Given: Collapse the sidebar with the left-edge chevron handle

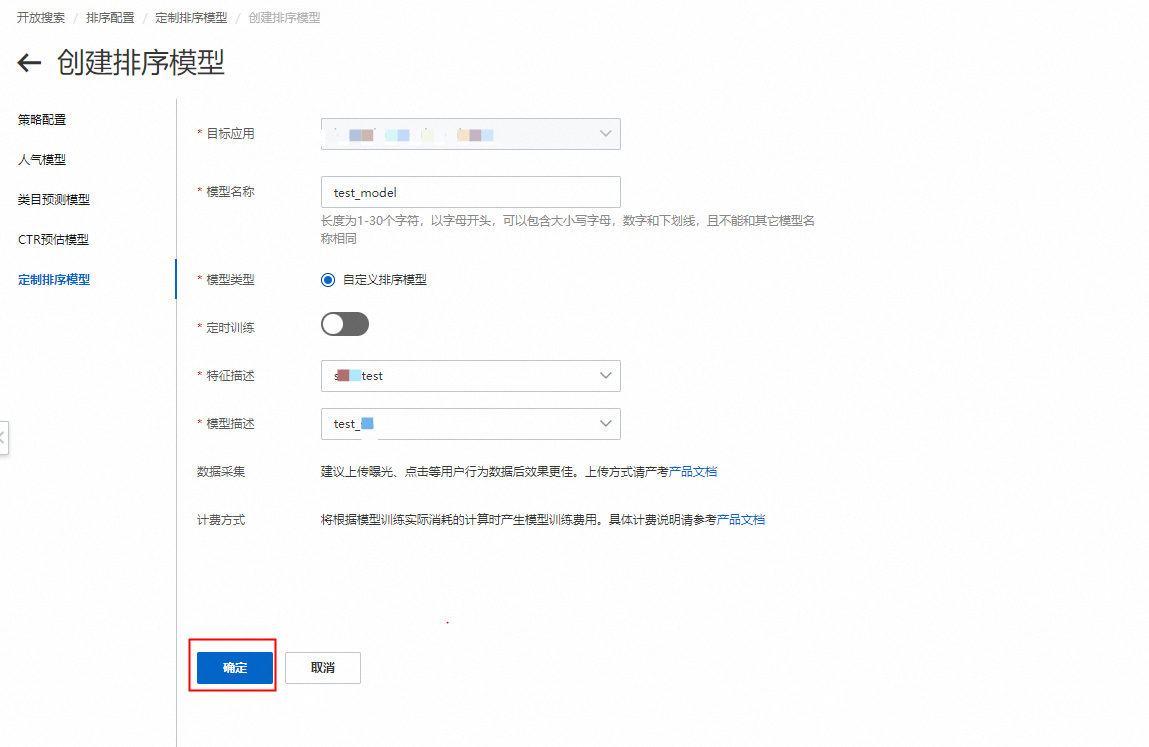Looking at the screenshot, I should coord(4,438).
